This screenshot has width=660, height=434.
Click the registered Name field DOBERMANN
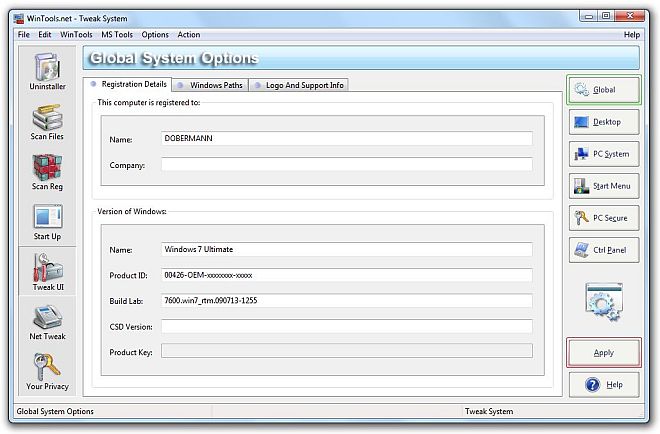click(x=347, y=138)
